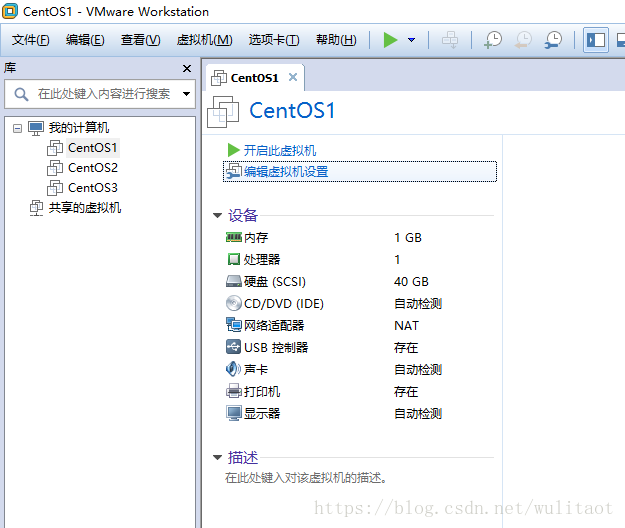This screenshot has width=625, height=528.
Task: Select the 内存 device label
Action: [256, 238]
